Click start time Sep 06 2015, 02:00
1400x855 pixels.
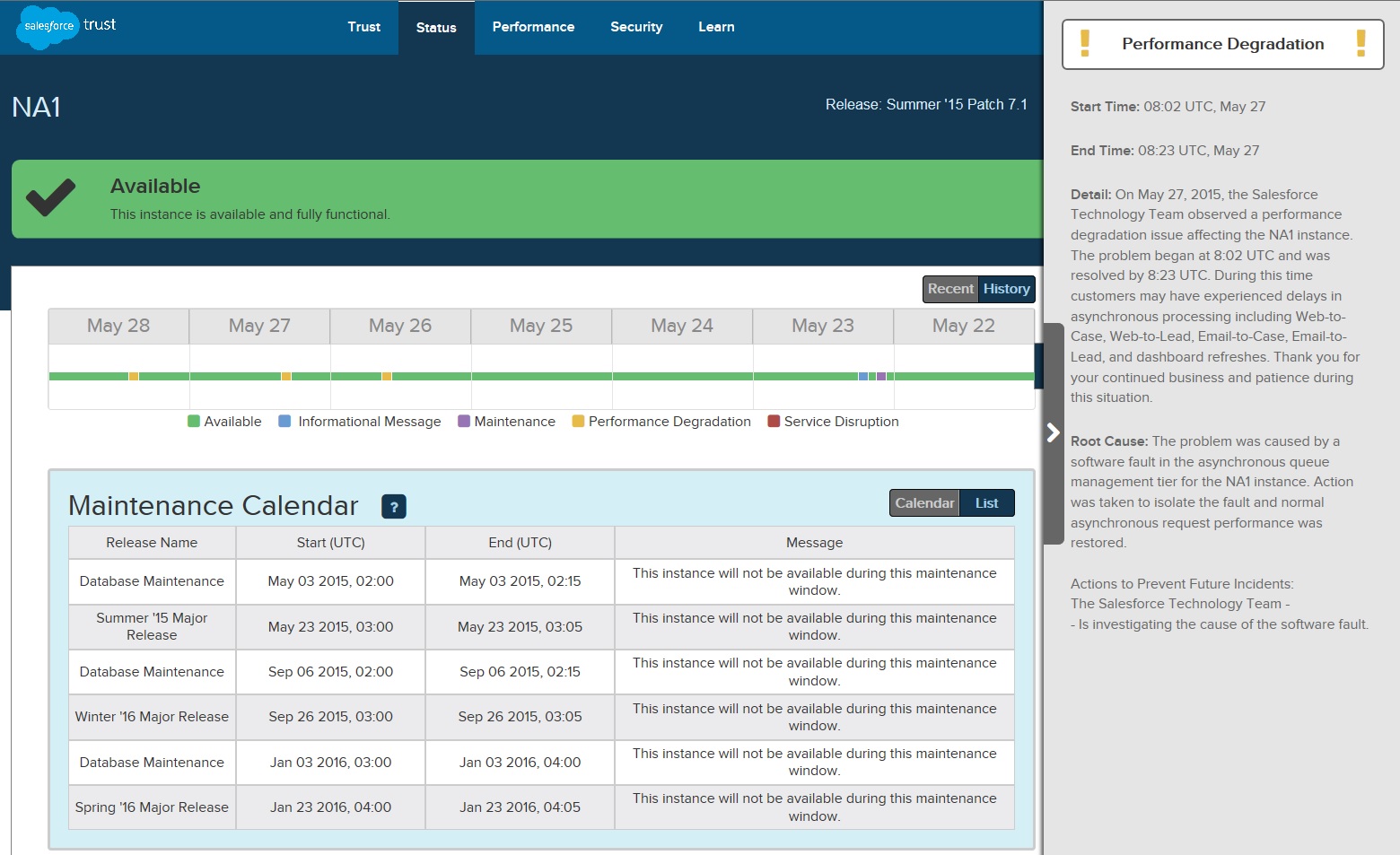331,672
